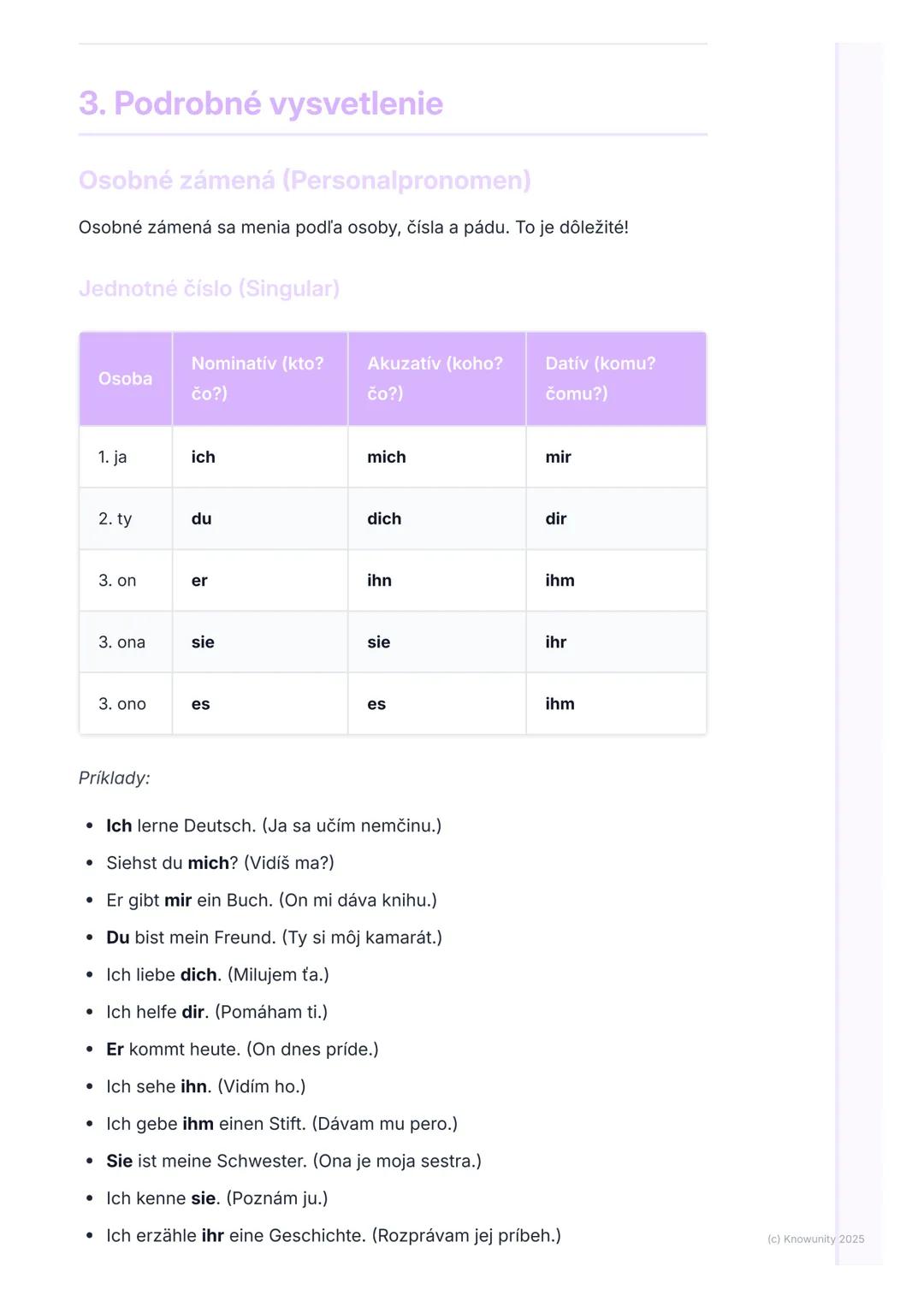Viewport: 924px width, 1307px height.
Task: Click the "dir" cell in the table
Action: (556, 518)
